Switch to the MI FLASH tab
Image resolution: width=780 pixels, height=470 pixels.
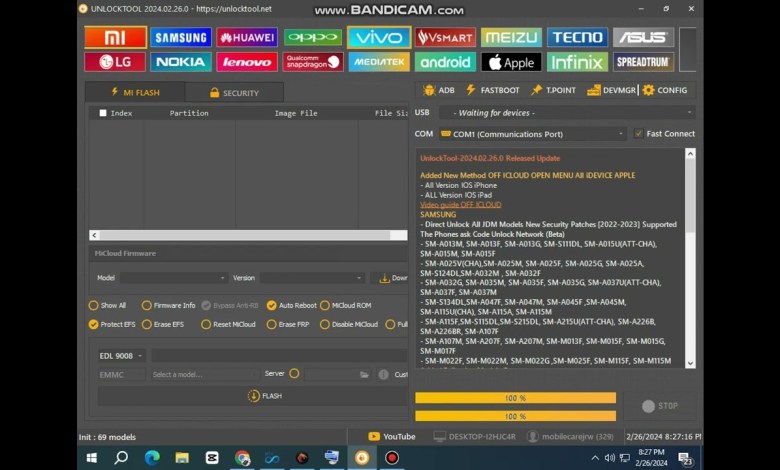pos(135,93)
